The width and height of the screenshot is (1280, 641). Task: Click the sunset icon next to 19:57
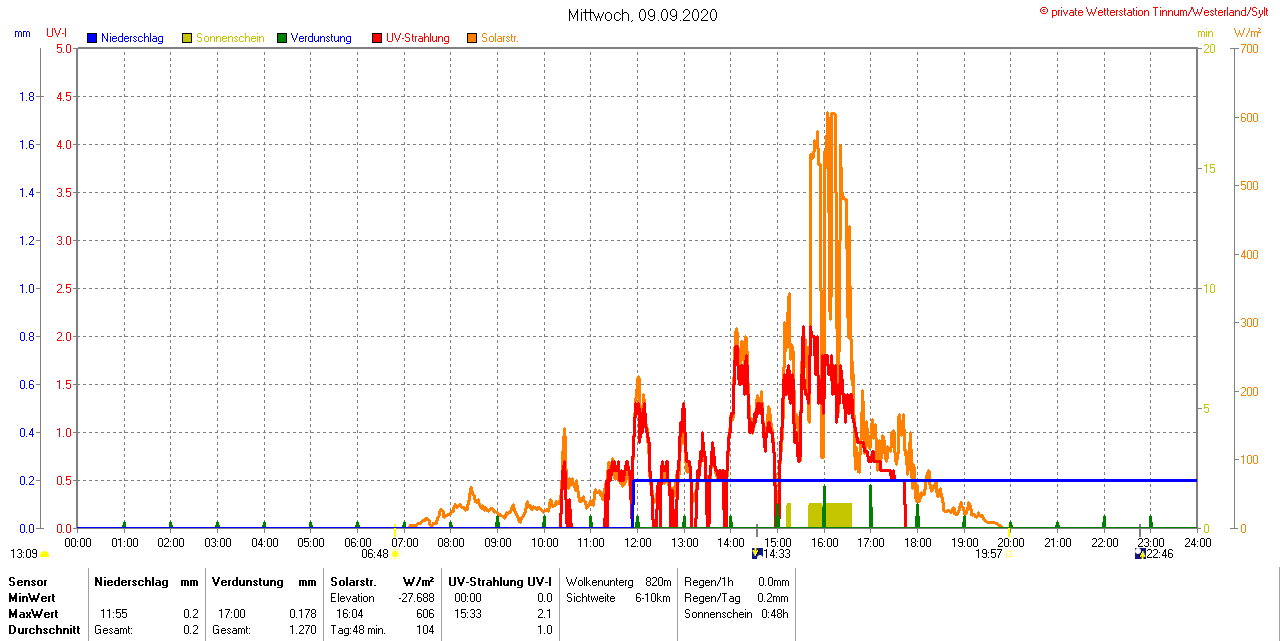coord(1008,554)
